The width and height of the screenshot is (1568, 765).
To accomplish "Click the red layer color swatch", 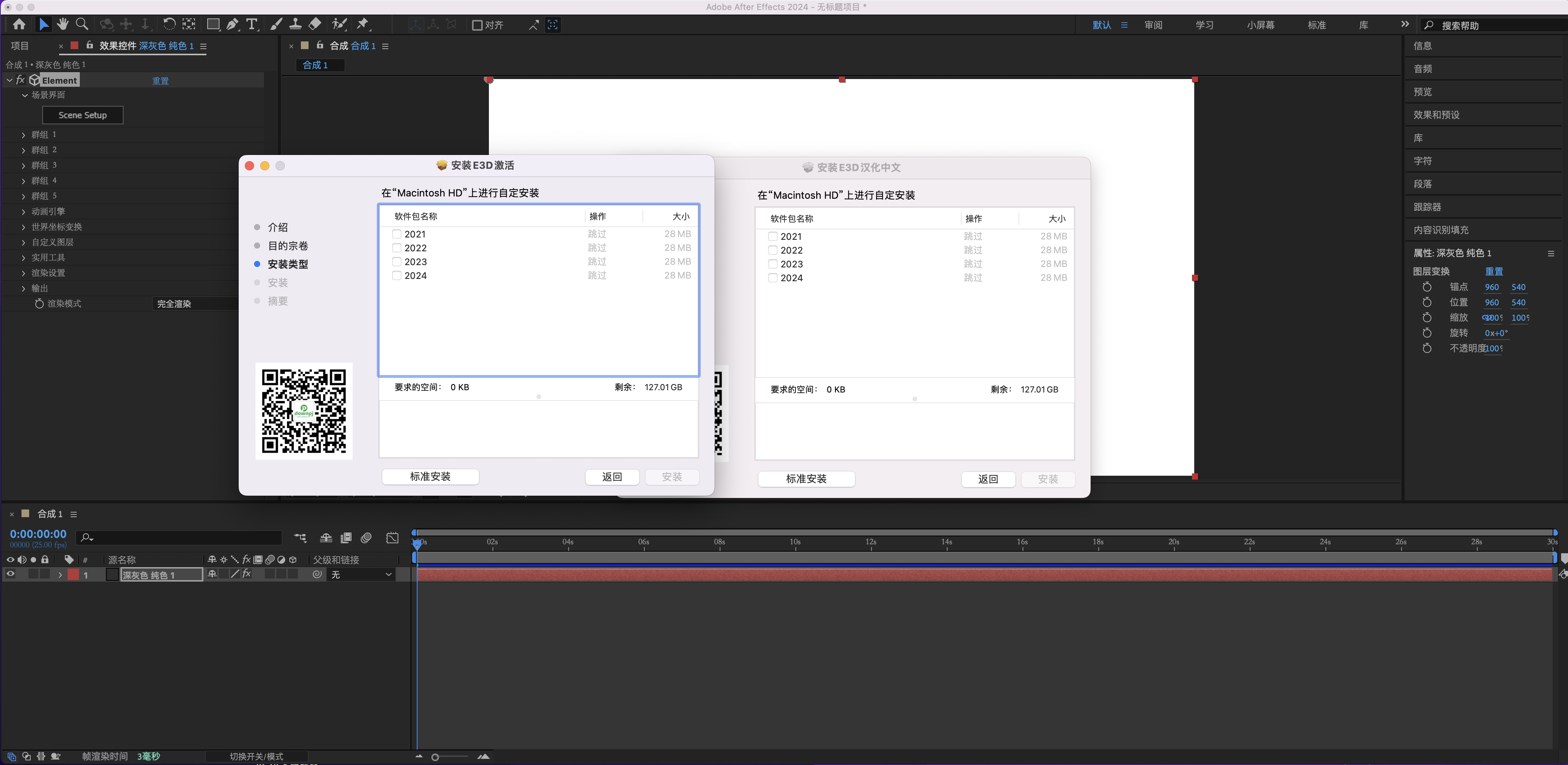I will pos(74,574).
